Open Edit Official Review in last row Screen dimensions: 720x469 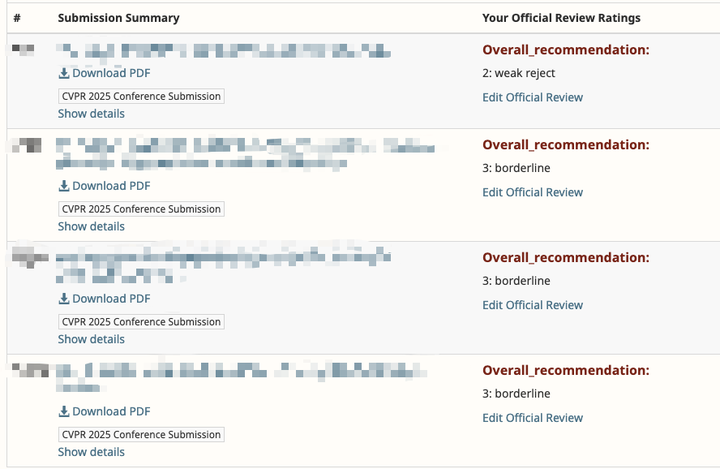532,419
